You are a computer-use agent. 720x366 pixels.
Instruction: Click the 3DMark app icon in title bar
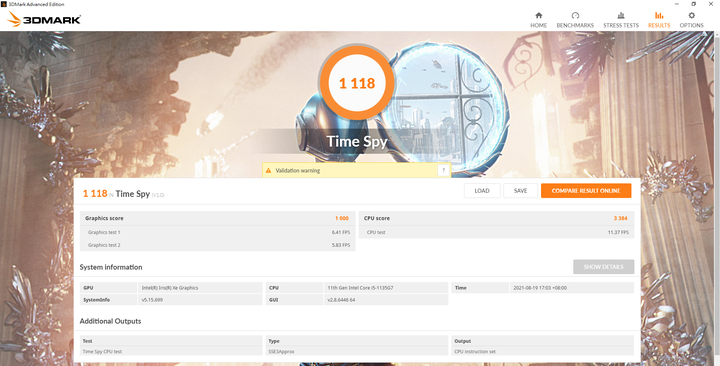pyautogui.click(x=4, y=4)
